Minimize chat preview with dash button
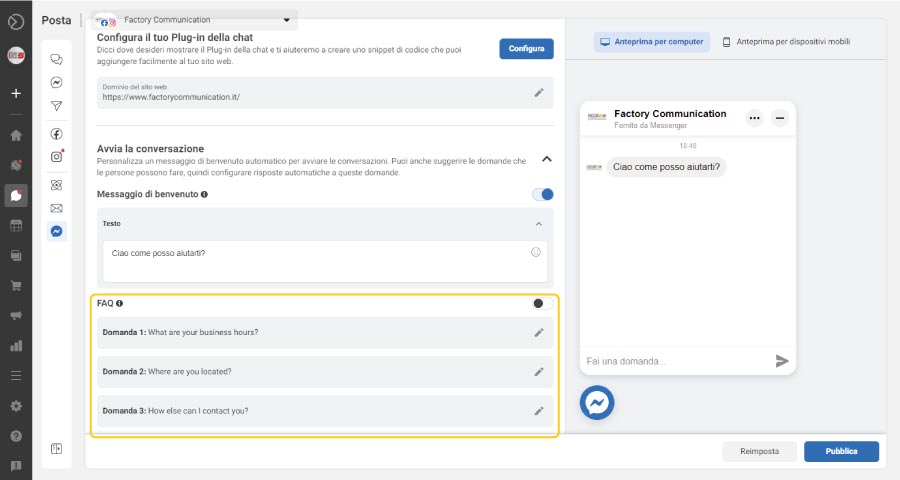 point(779,118)
